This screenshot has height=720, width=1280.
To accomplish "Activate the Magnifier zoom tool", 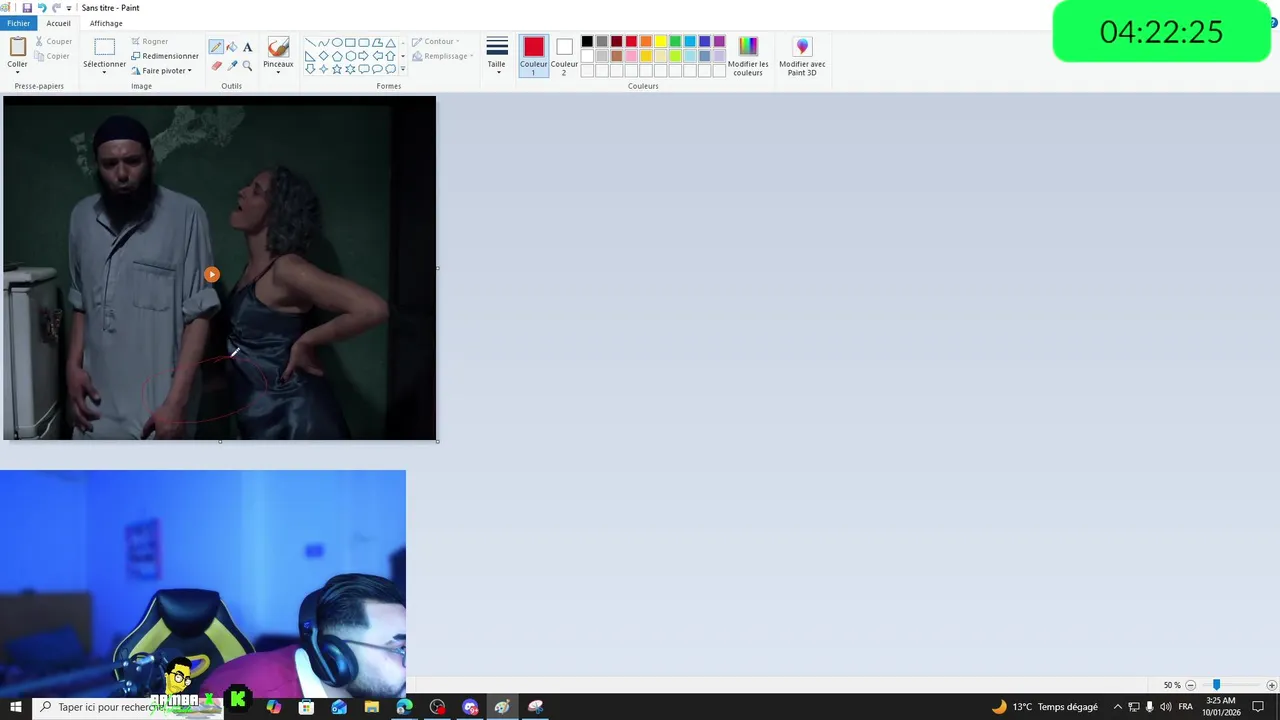I will click(x=248, y=65).
